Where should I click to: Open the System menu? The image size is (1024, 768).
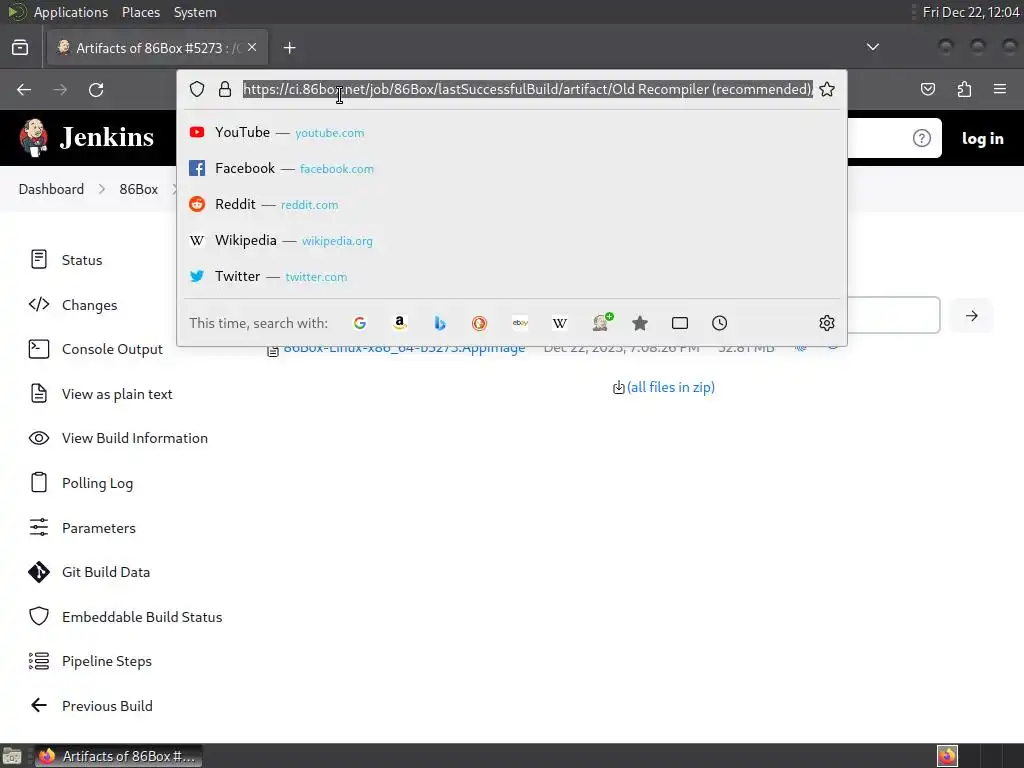(195, 12)
